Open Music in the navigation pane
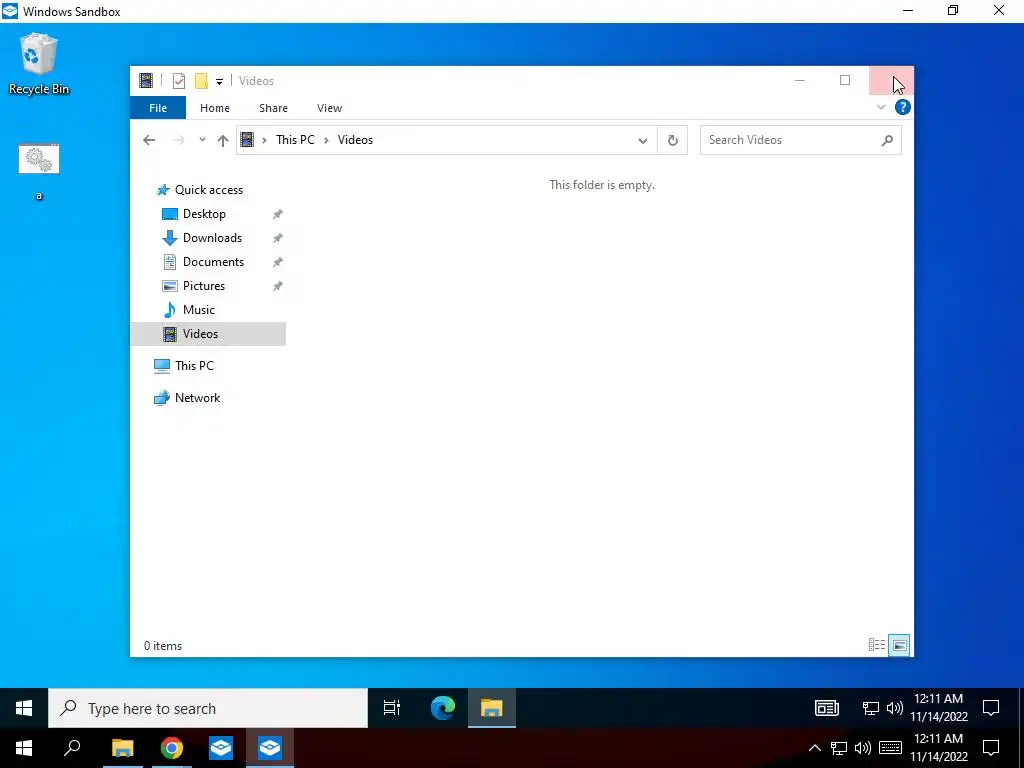This screenshot has width=1024, height=768. [199, 310]
